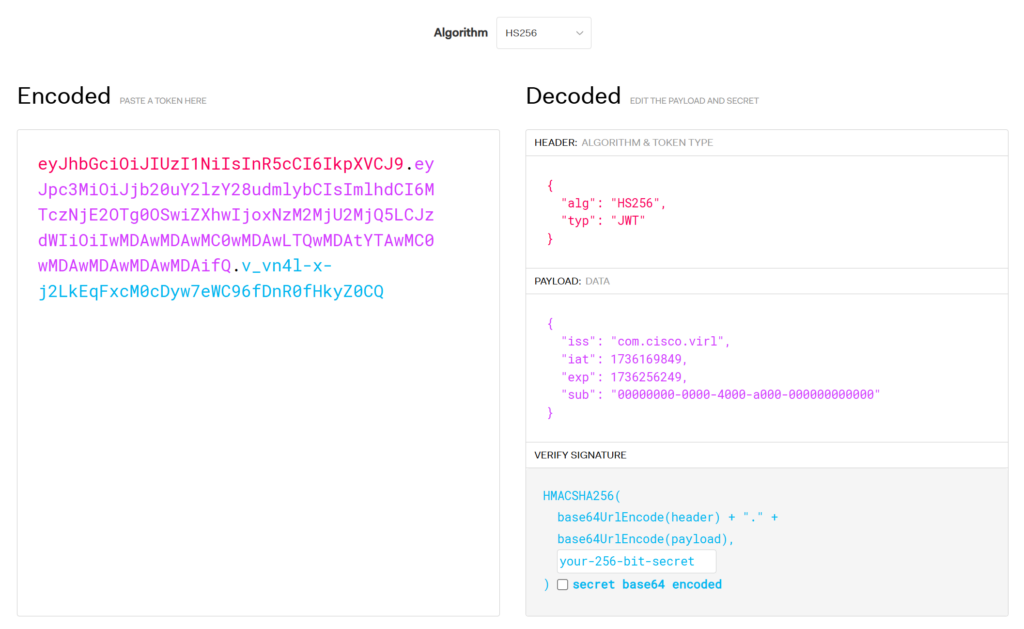Click the VERIFY SIGNATURE section bar

point(580,454)
